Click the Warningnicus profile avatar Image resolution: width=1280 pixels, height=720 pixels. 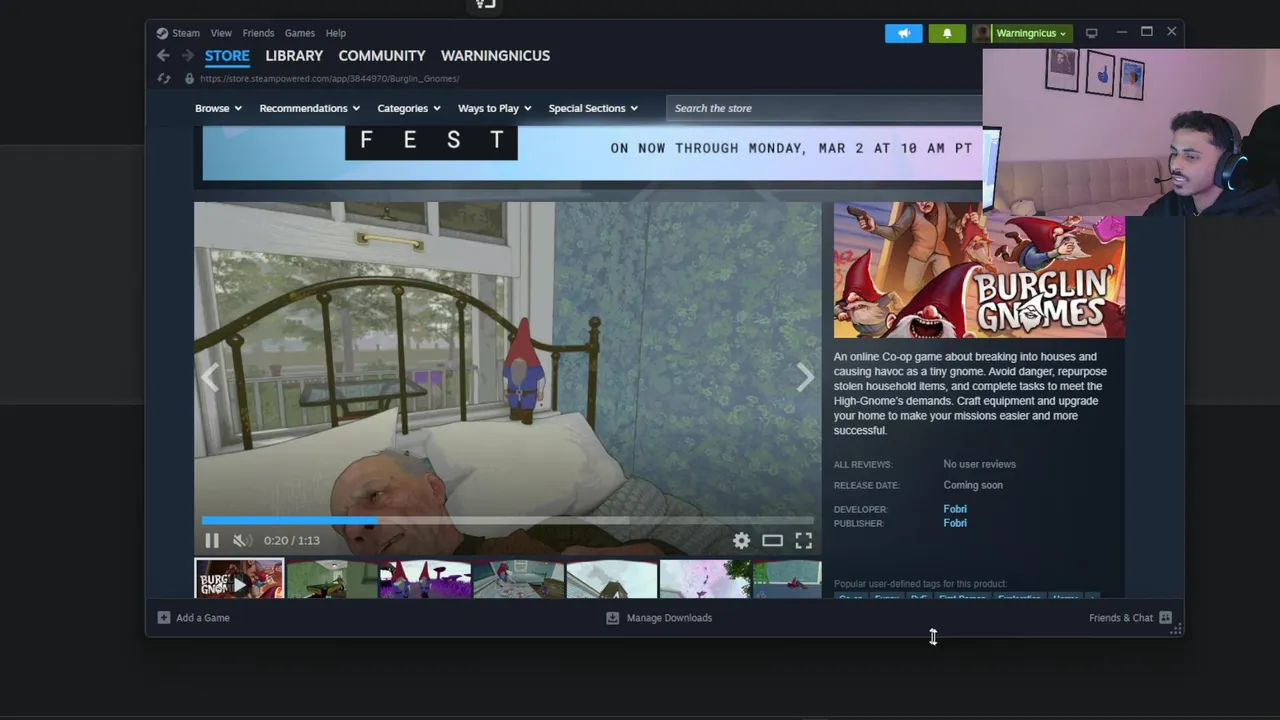pos(982,33)
